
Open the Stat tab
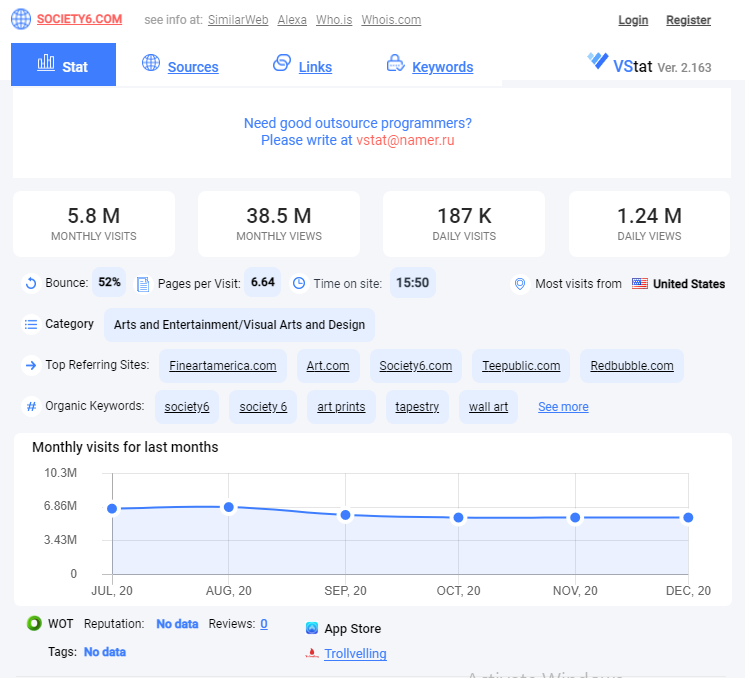coord(63,65)
